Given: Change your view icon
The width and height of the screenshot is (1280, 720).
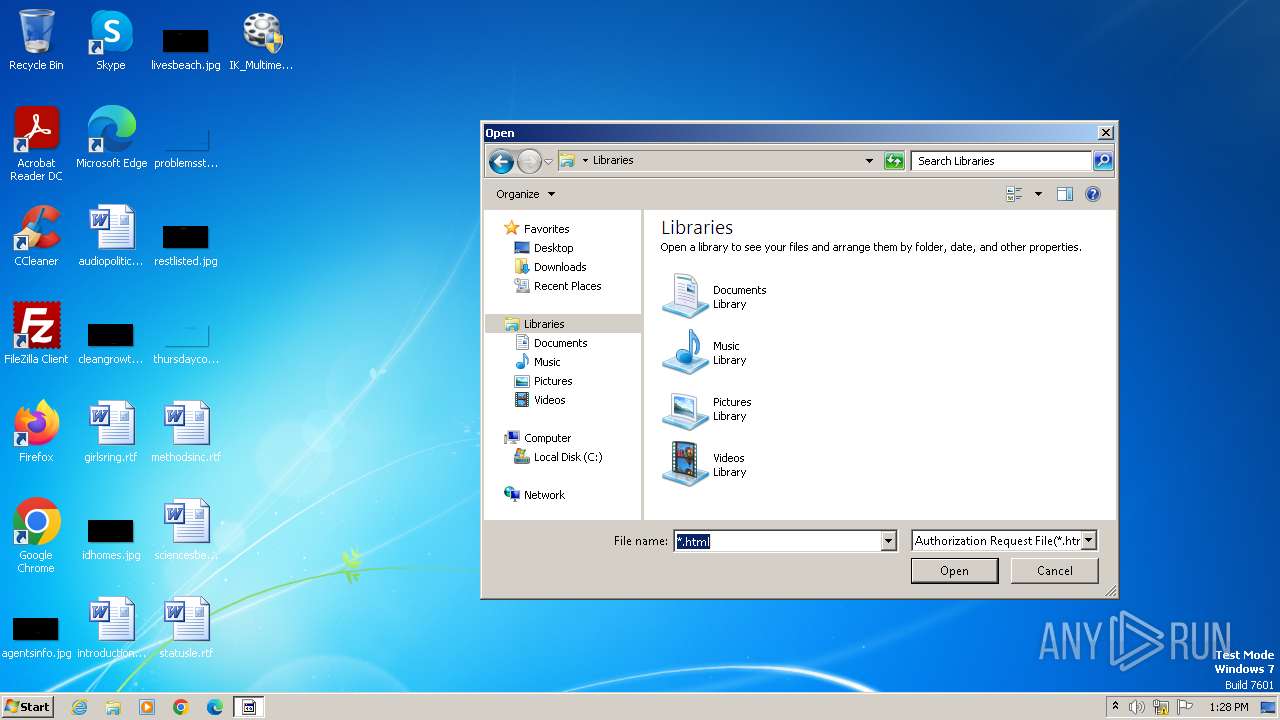Looking at the screenshot, I should [1014, 194].
